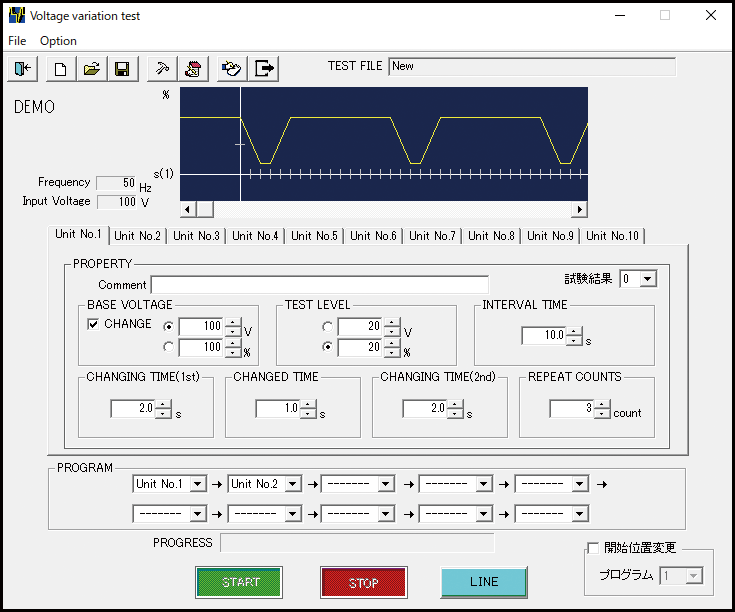Switch to Unit No.10 tab
The width and height of the screenshot is (735, 612).
(613, 236)
